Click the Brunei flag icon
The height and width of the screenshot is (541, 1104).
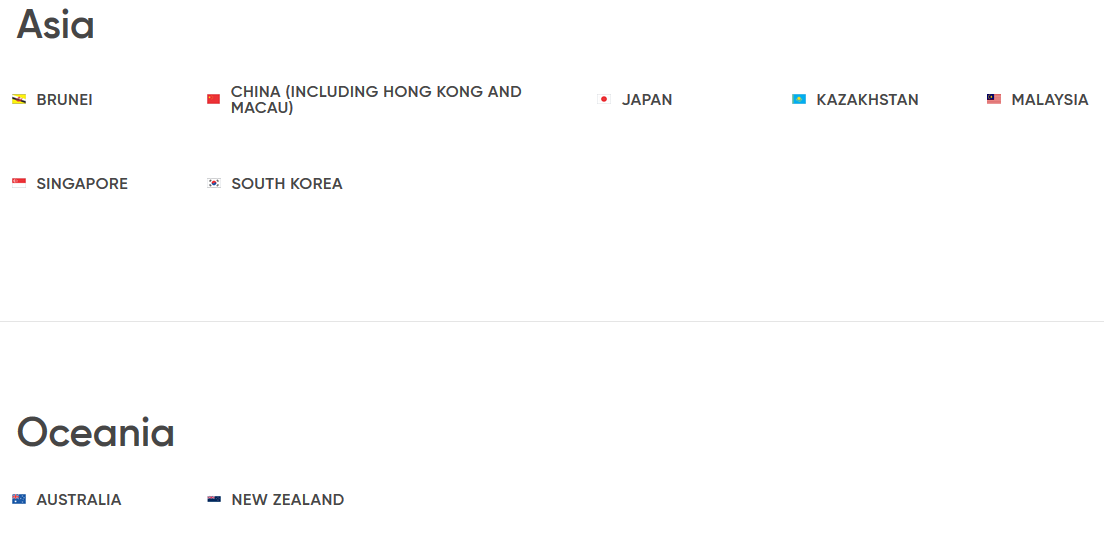coord(19,99)
